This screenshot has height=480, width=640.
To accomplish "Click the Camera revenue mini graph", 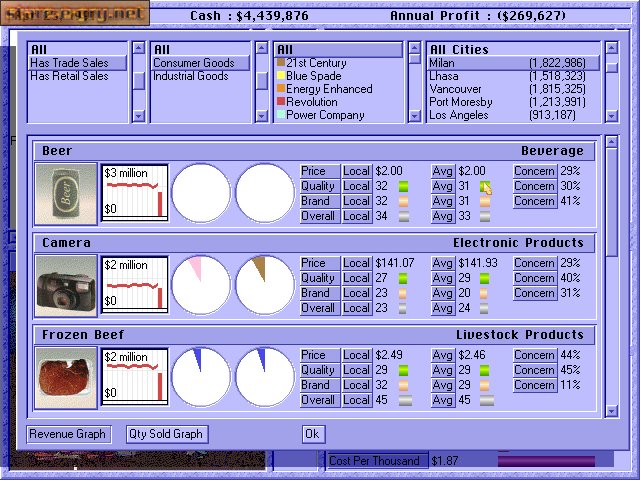I will click(x=135, y=285).
